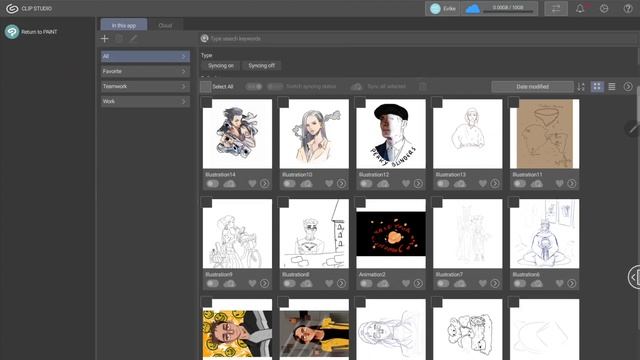This screenshot has height=360, width=640.
Task: Switch to the Cloud tab
Action: [x=165, y=25]
